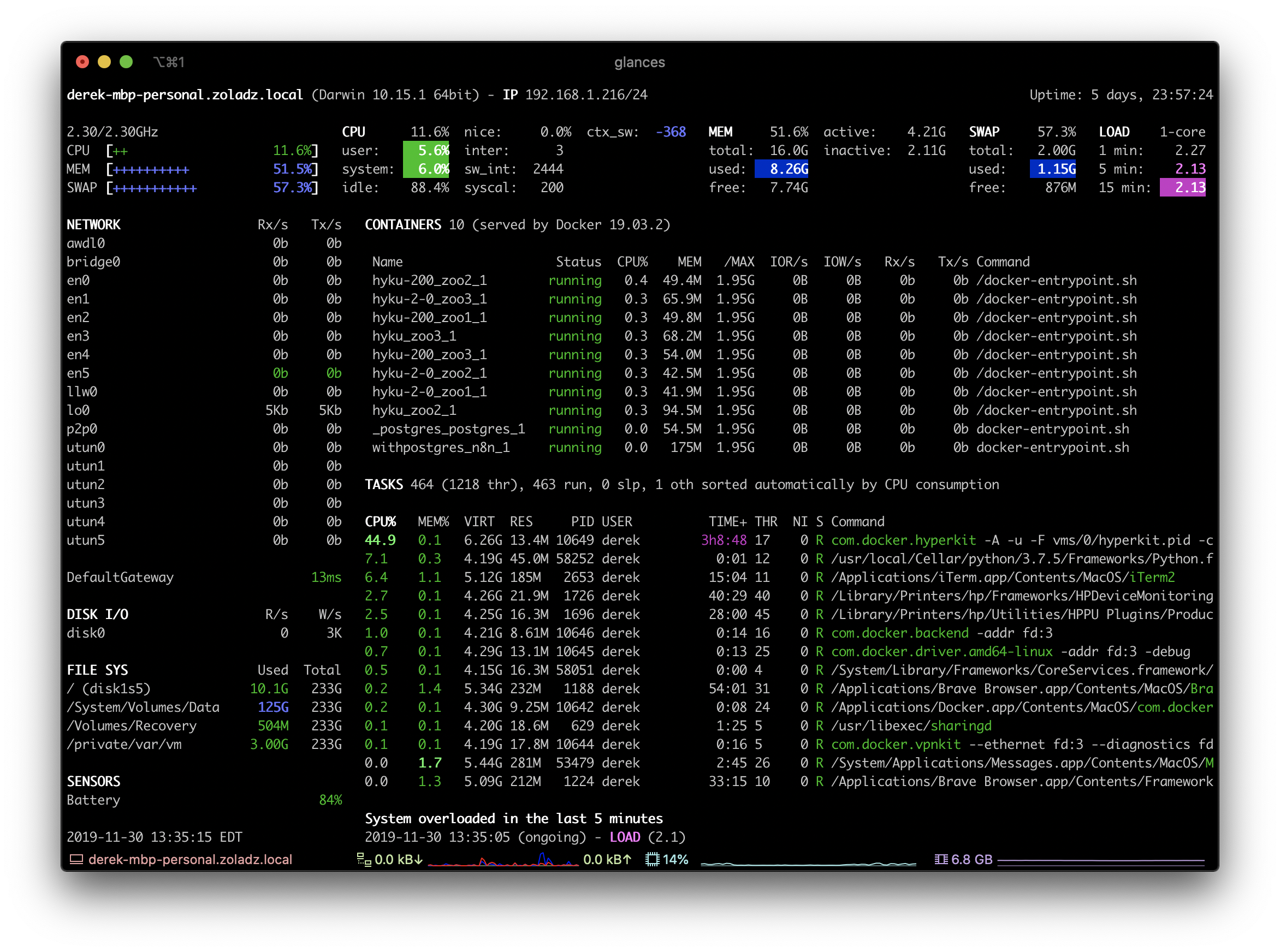Click the highlighted SWAP used value 1.15G
Viewport: 1280px width, 952px height.
[1053, 169]
